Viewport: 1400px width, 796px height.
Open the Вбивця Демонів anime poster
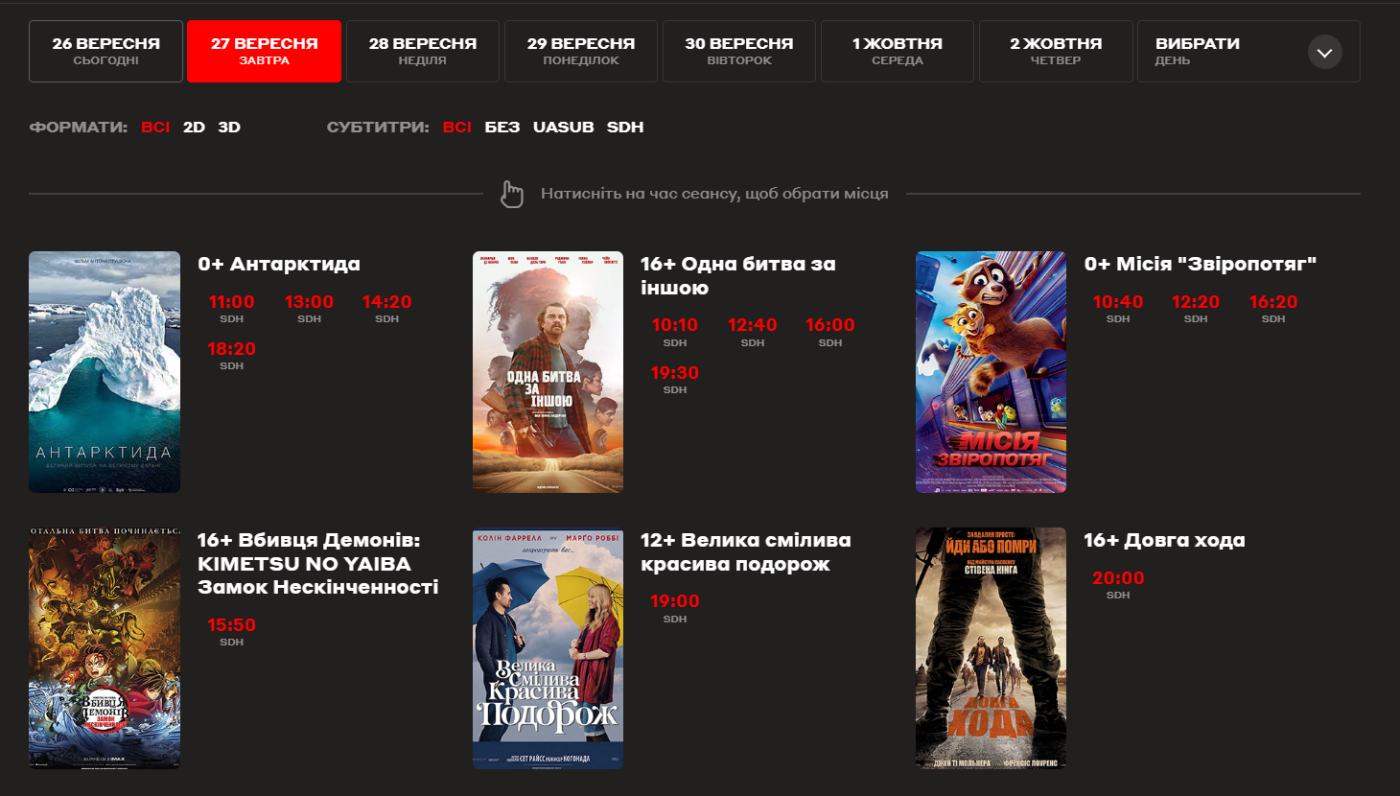(105, 648)
